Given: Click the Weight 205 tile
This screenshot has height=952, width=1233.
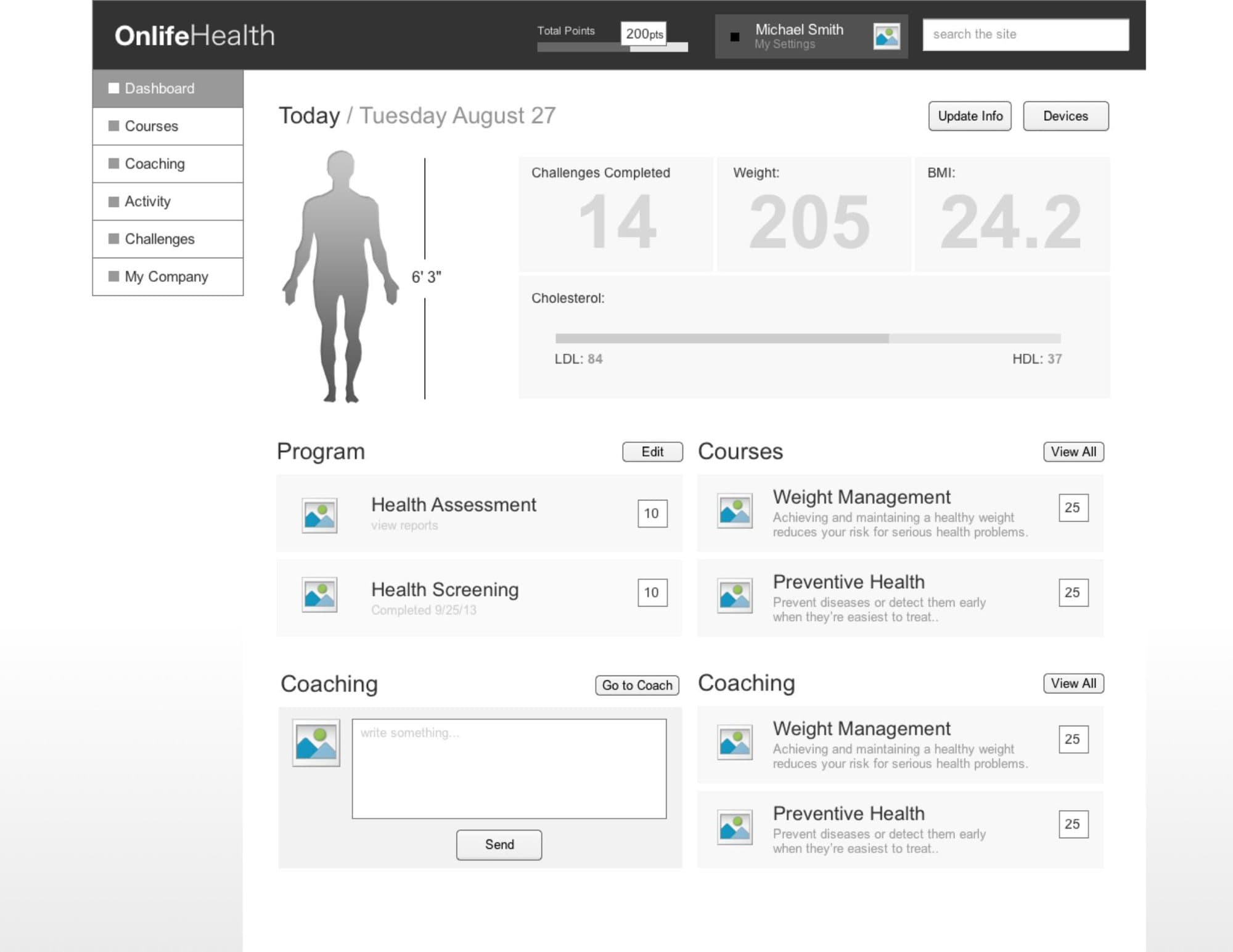Looking at the screenshot, I should (x=814, y=214).
